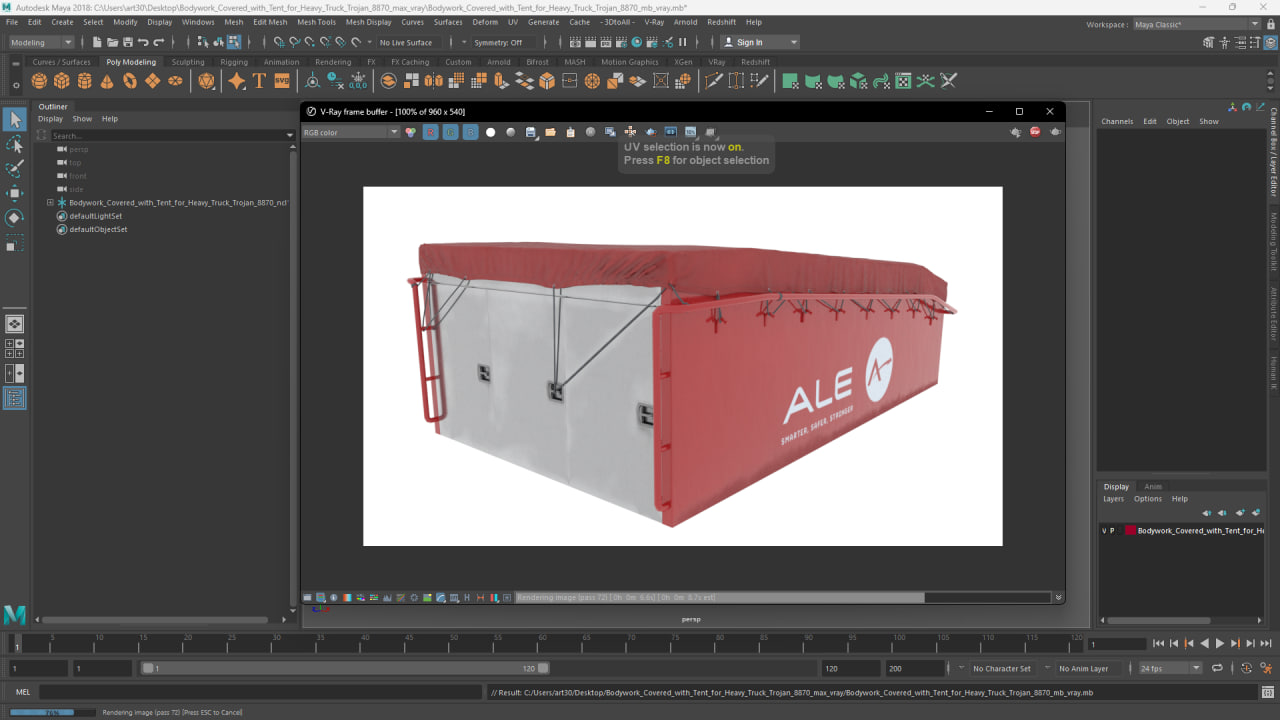Screen dimensions: 1280x720
Task: Click the Multi-Cut tool shelf icon
Action: point(713,81)
